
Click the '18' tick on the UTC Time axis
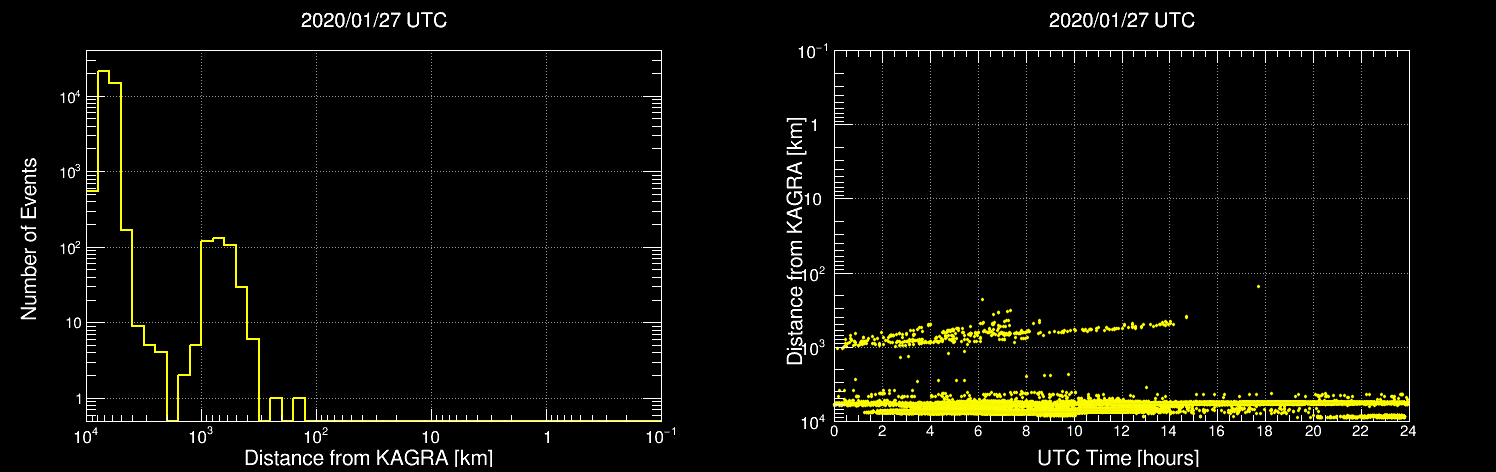coord(1265,431)
